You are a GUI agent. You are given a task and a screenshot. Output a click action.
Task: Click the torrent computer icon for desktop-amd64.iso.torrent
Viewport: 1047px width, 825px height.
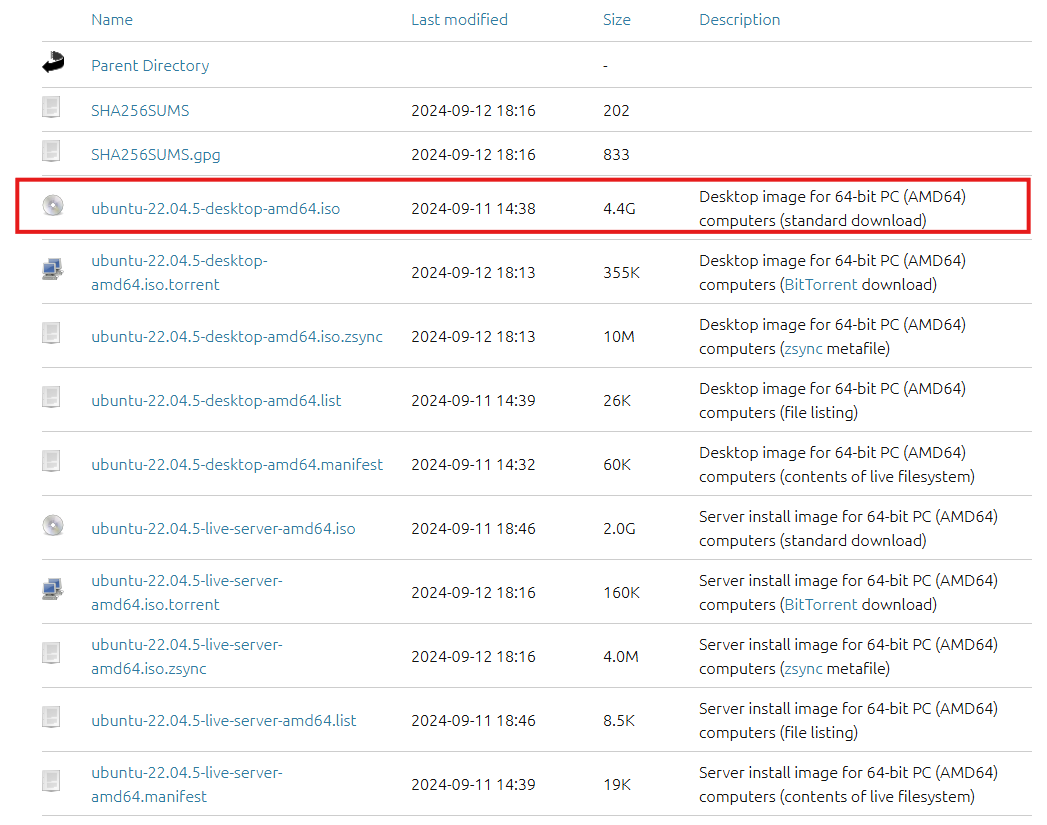point(53,269)
